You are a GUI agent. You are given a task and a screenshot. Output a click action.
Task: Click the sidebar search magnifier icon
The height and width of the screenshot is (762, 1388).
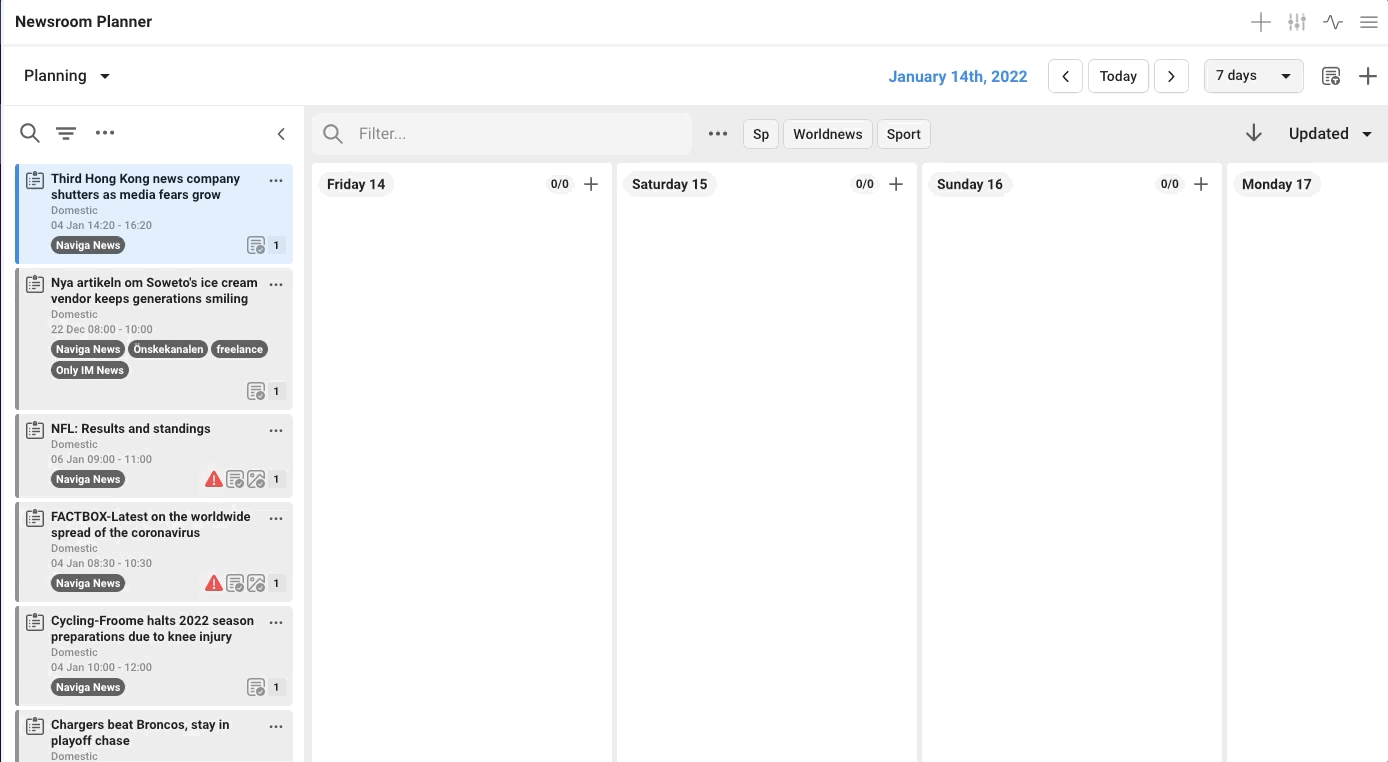click(x=30, y=133)
